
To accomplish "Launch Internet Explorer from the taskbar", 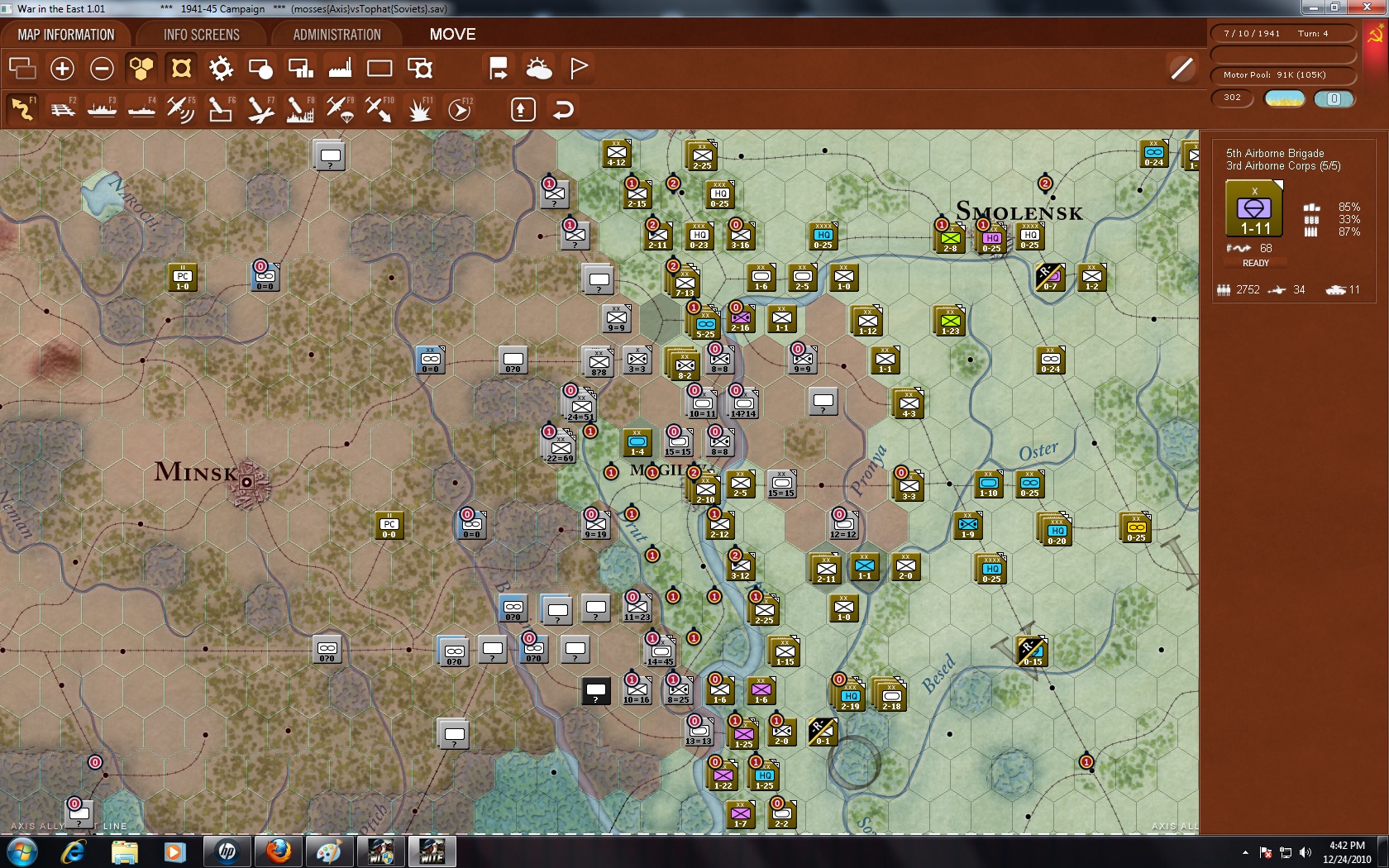I will point(74,852).
